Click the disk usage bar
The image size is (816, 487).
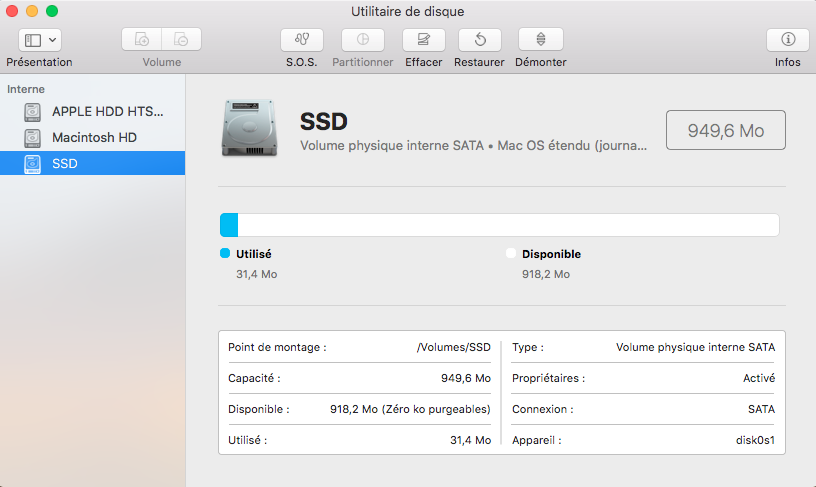[500, 225]
